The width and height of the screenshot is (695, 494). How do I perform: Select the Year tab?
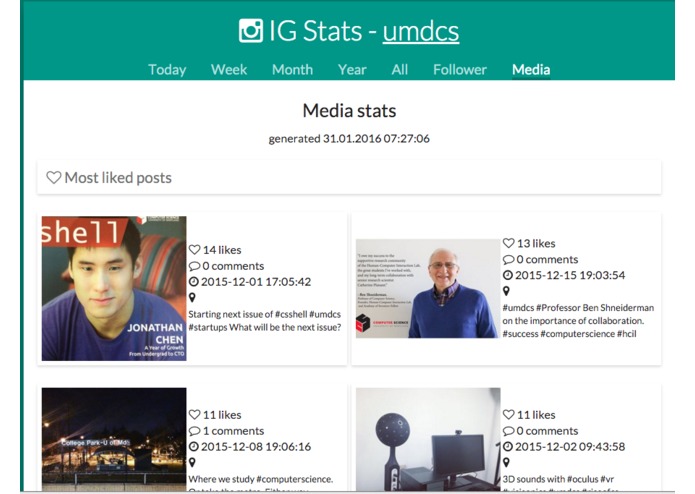coord(352,70)
